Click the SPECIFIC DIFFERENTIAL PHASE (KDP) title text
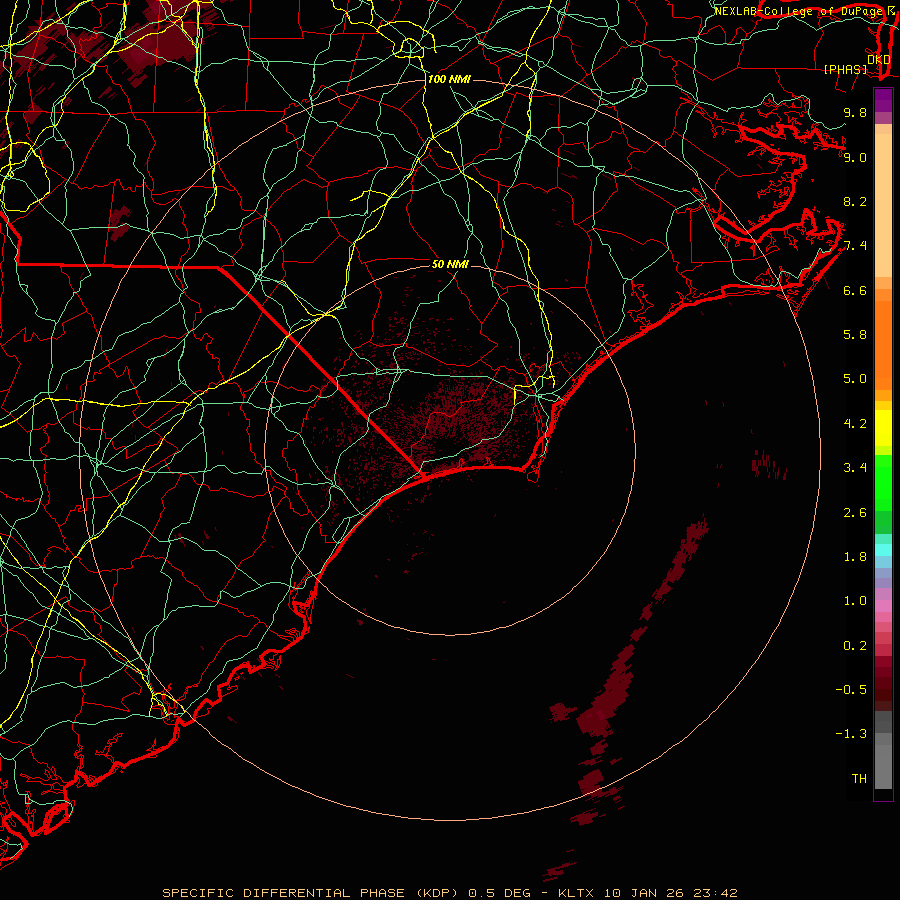900x900 pixels. (311, 893)
